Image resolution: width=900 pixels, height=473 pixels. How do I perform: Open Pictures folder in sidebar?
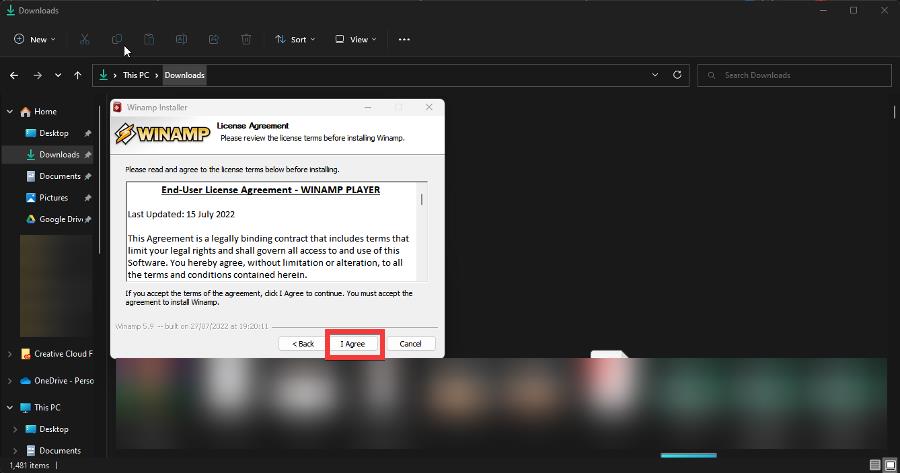[53, 197]
